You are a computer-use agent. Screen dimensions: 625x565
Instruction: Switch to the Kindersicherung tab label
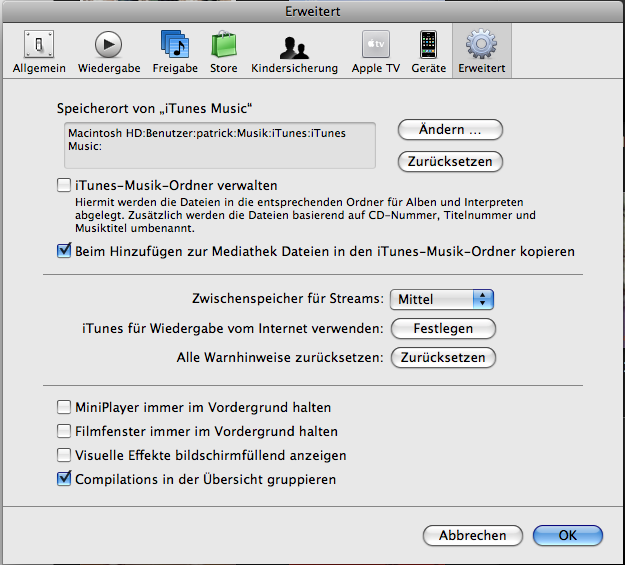coord(294,68)
